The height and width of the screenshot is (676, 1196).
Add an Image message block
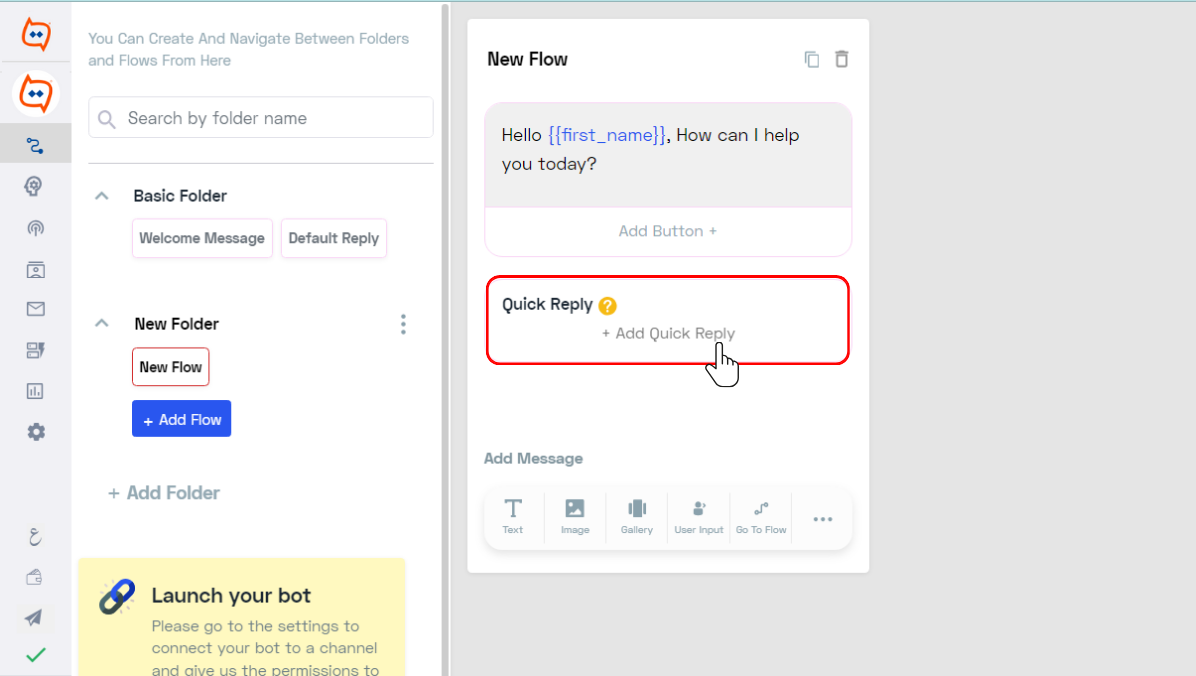574,517
